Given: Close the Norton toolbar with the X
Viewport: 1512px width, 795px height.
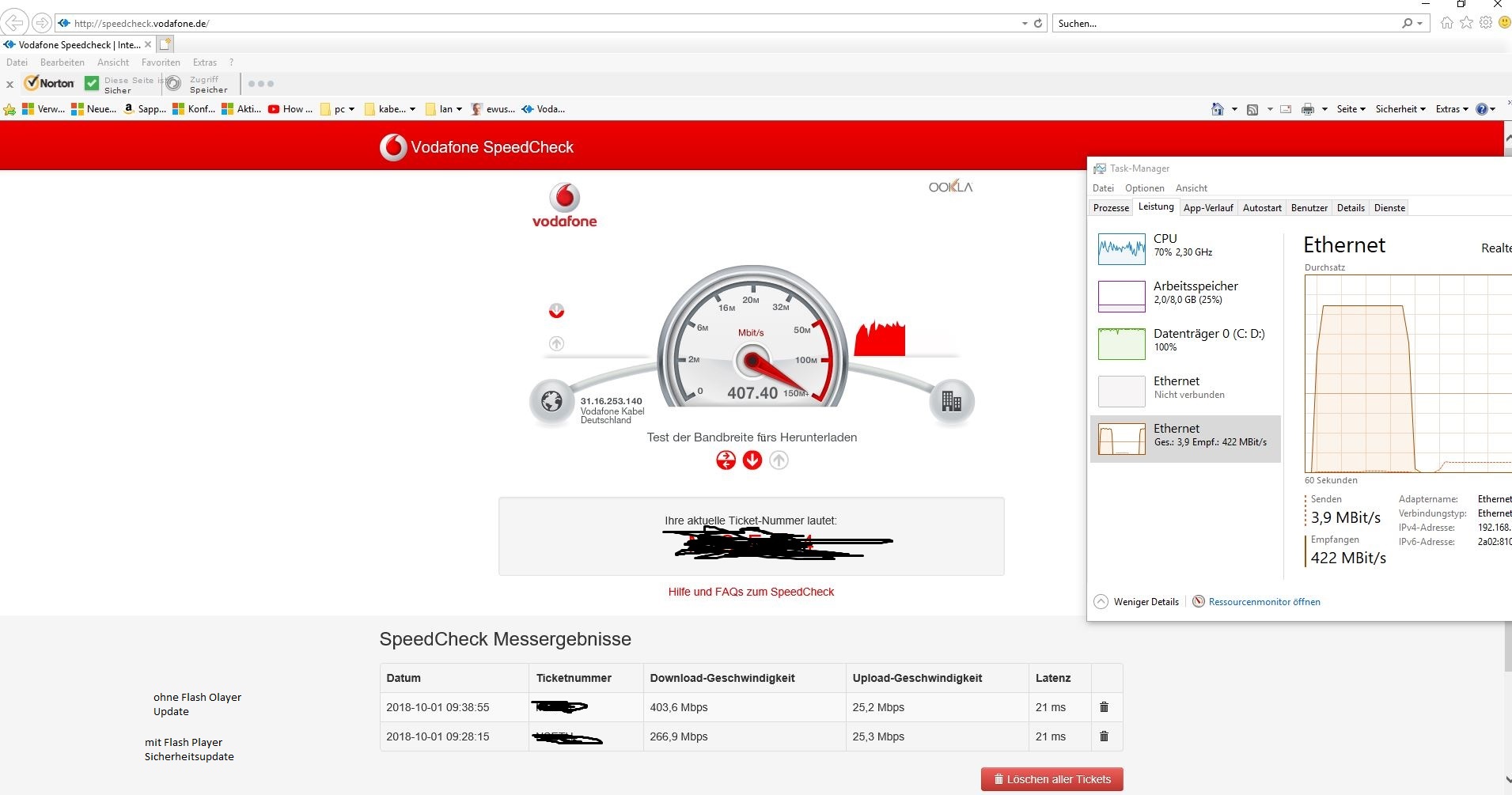Looking at the screenshot, I should click(9, 84).
